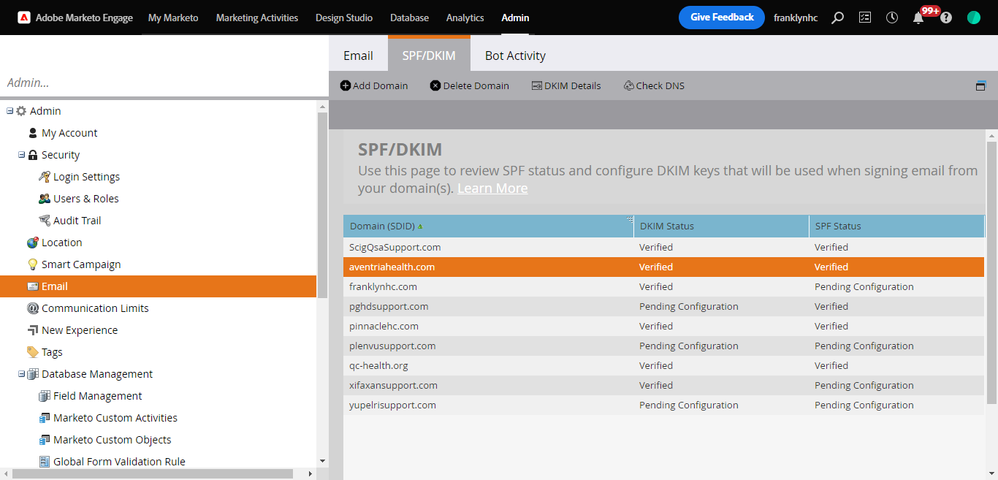This screenshot has height=480, width=998.
Task: Collapse the Admin tree root node
Action: tap(9, 111)
